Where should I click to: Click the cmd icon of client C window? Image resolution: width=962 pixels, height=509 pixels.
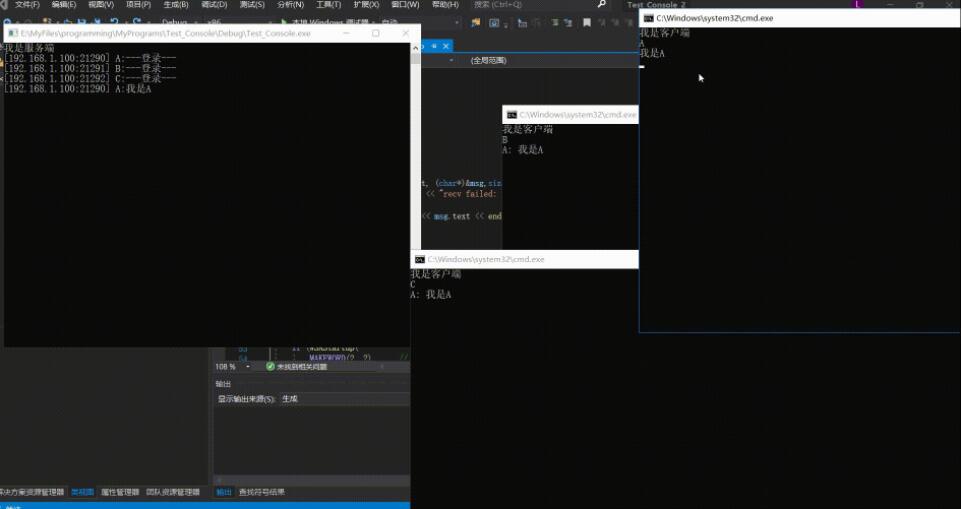pos(420,259)
